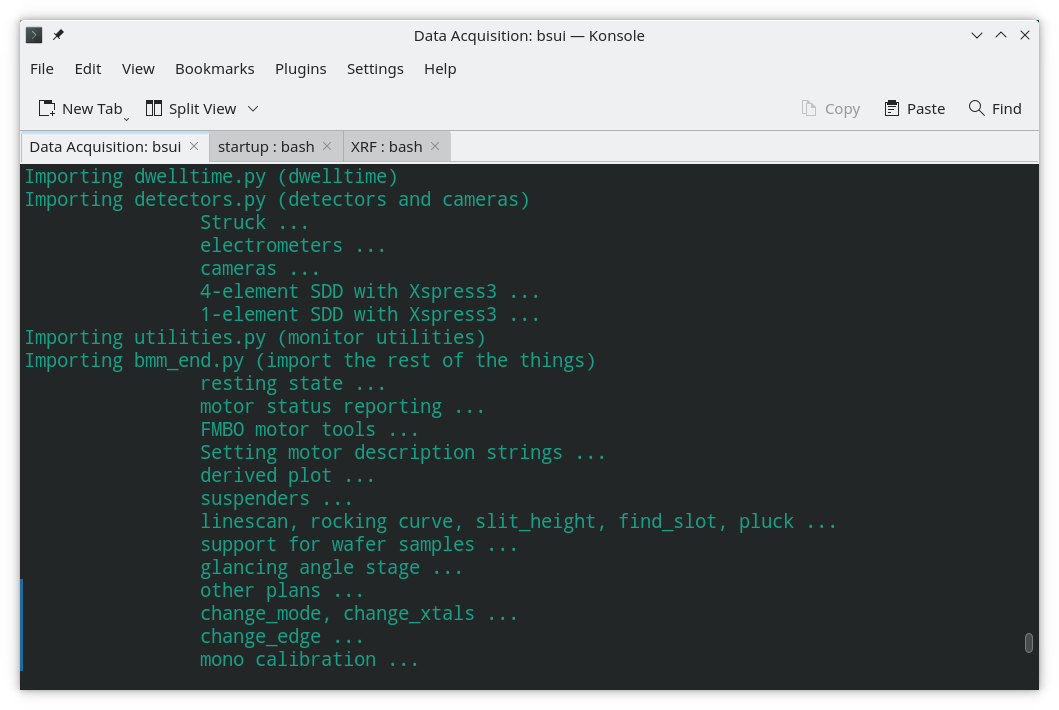
Task: Open the File menu
Action: tap(42, 69)
